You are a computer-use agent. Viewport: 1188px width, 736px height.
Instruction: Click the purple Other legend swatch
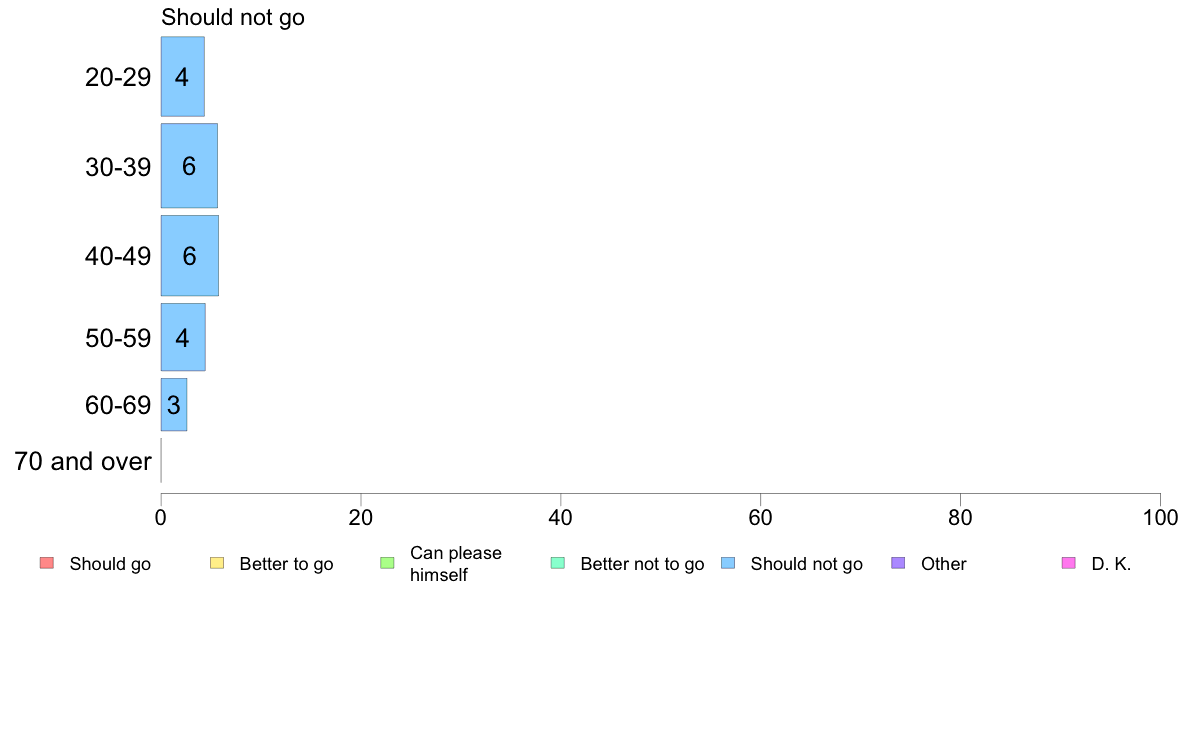898,563
